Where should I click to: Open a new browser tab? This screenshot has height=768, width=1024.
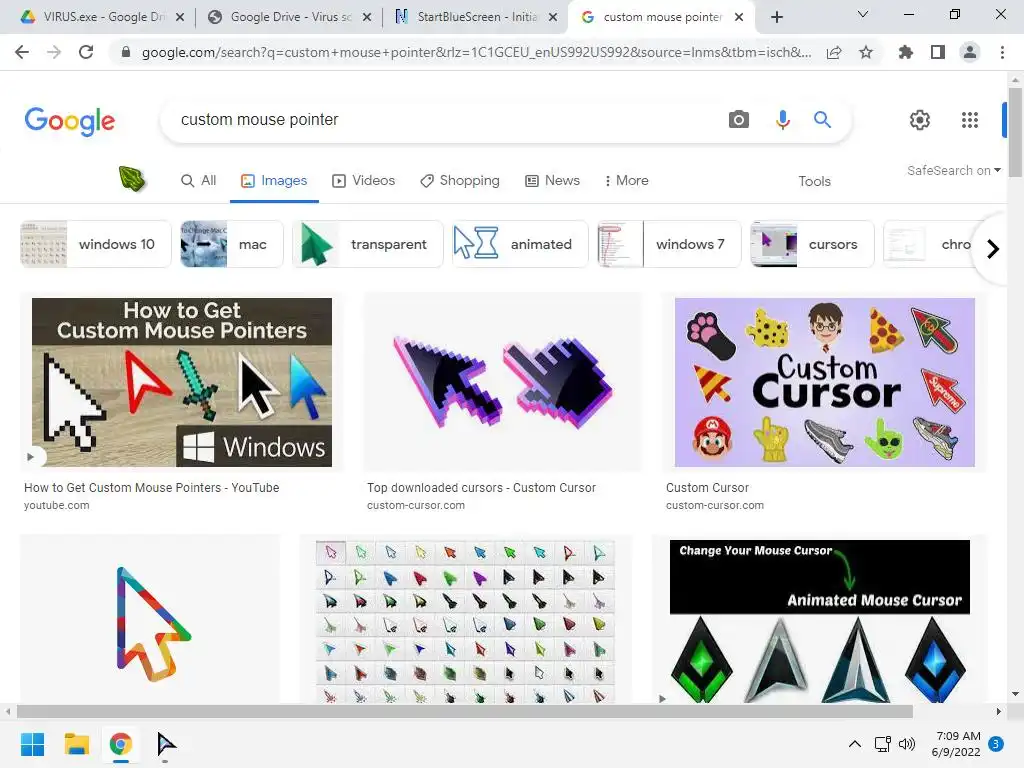pyautogui.click(x=776, y=17)
